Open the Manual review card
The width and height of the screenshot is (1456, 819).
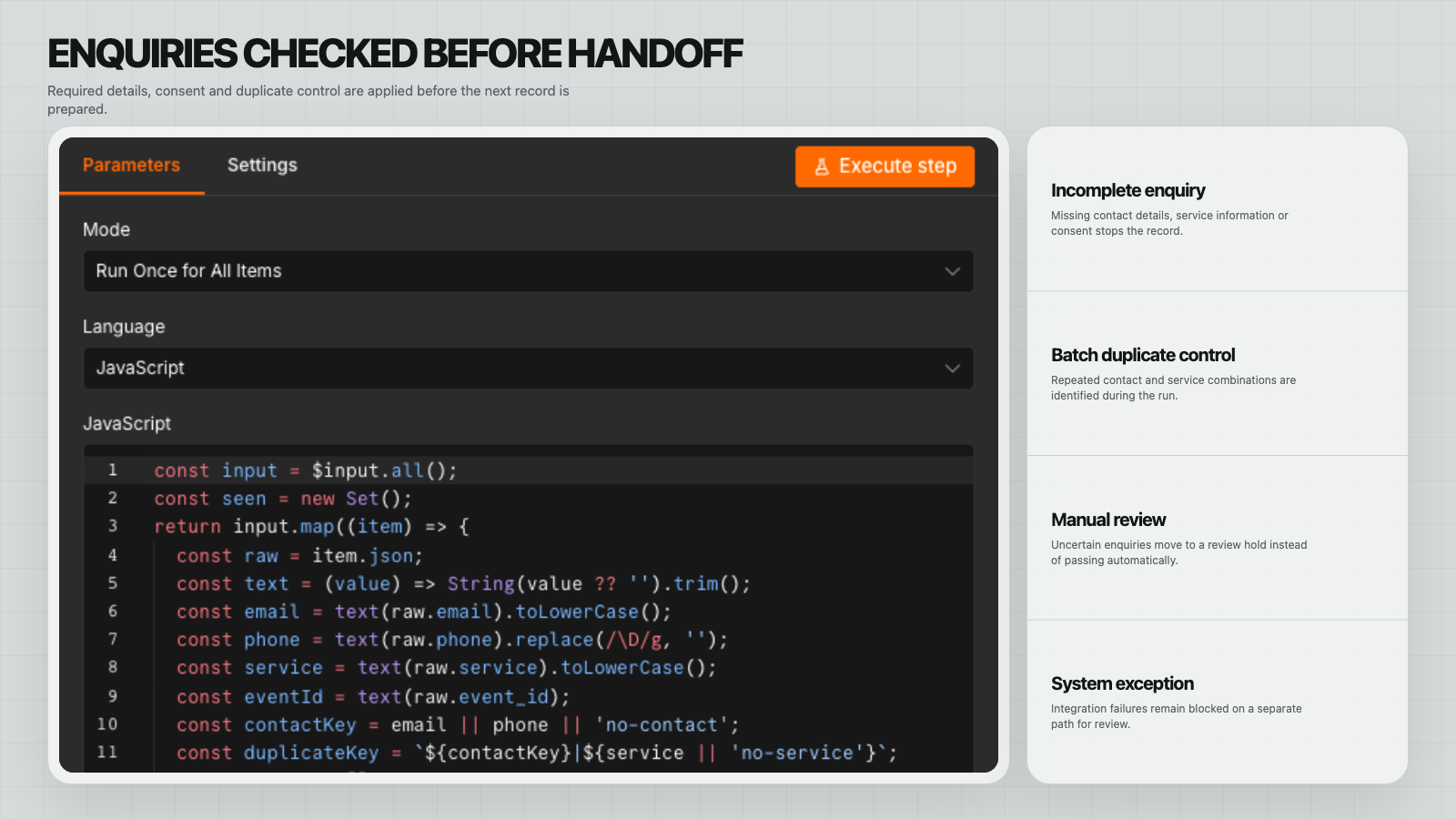pyautogui.click(x=1218, y=539)
